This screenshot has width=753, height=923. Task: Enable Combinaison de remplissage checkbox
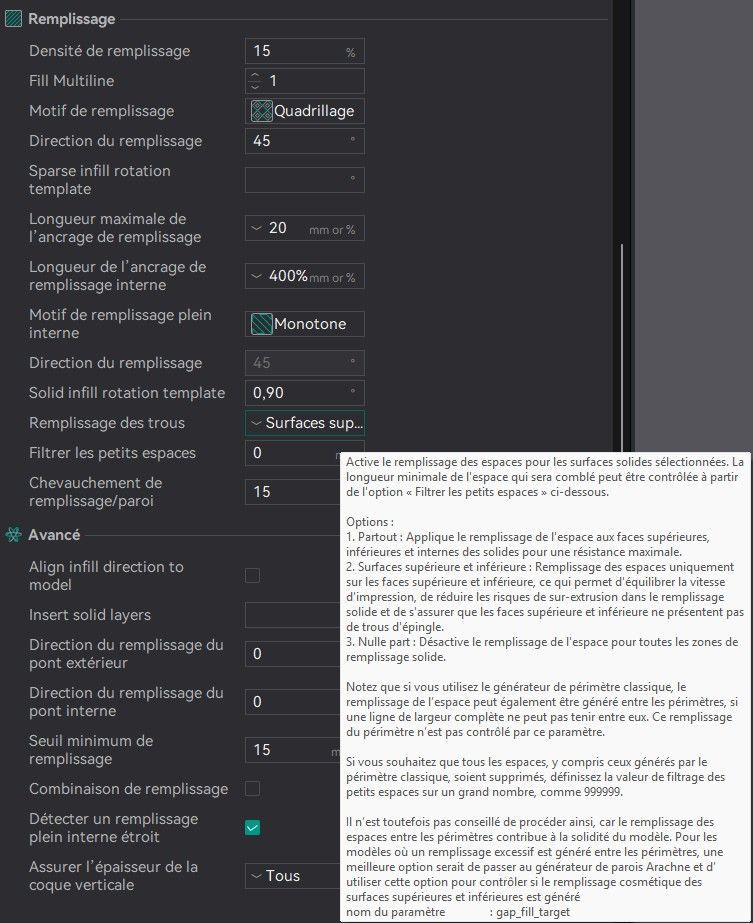tap(253, 789)
